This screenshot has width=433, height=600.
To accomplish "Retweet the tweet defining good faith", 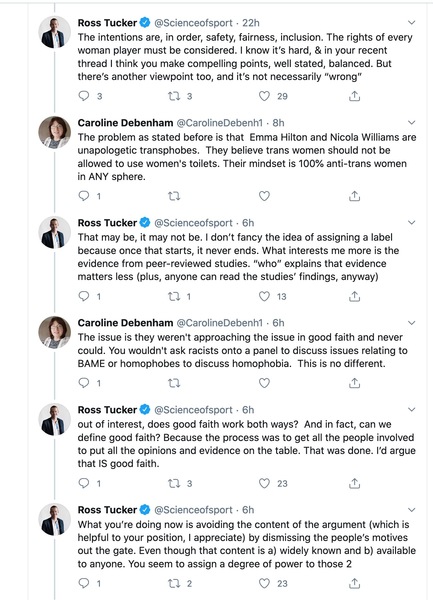I will point(174,483).
